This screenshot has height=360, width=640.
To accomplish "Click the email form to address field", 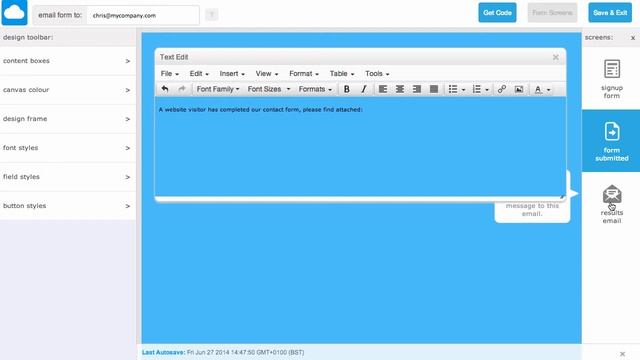I will 143,16.
